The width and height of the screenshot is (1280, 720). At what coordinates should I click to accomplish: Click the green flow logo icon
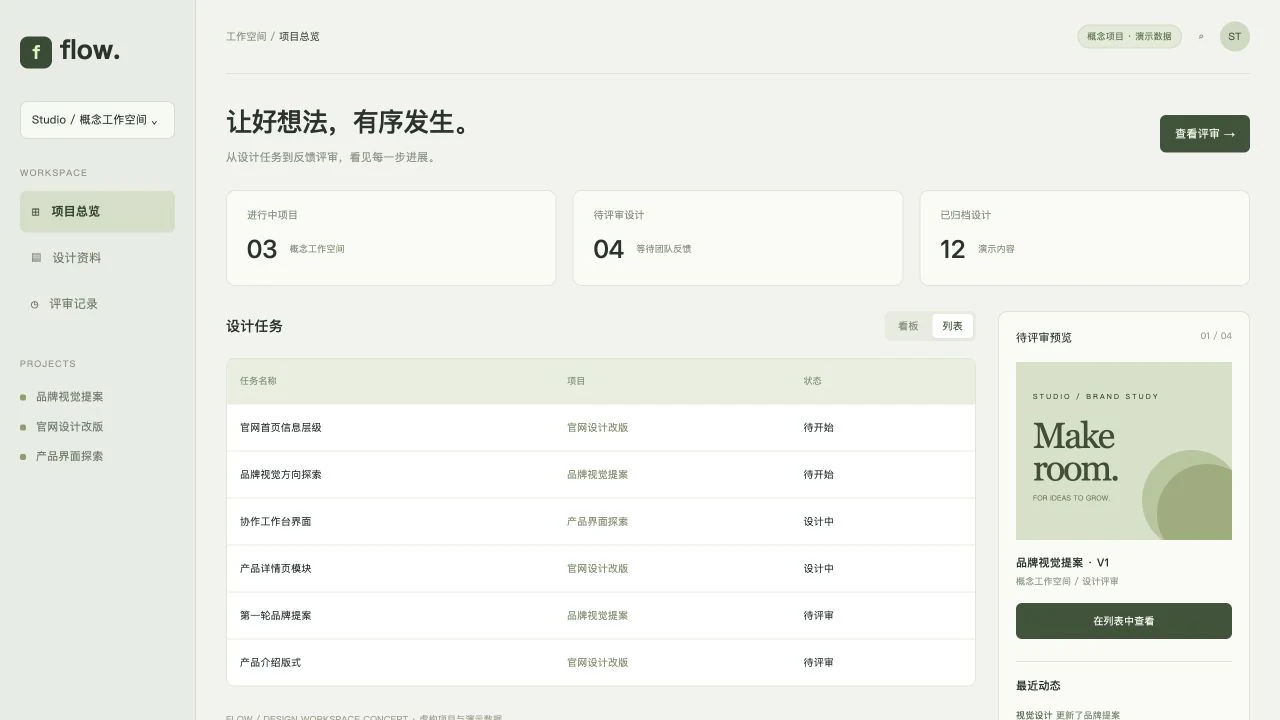36,52
